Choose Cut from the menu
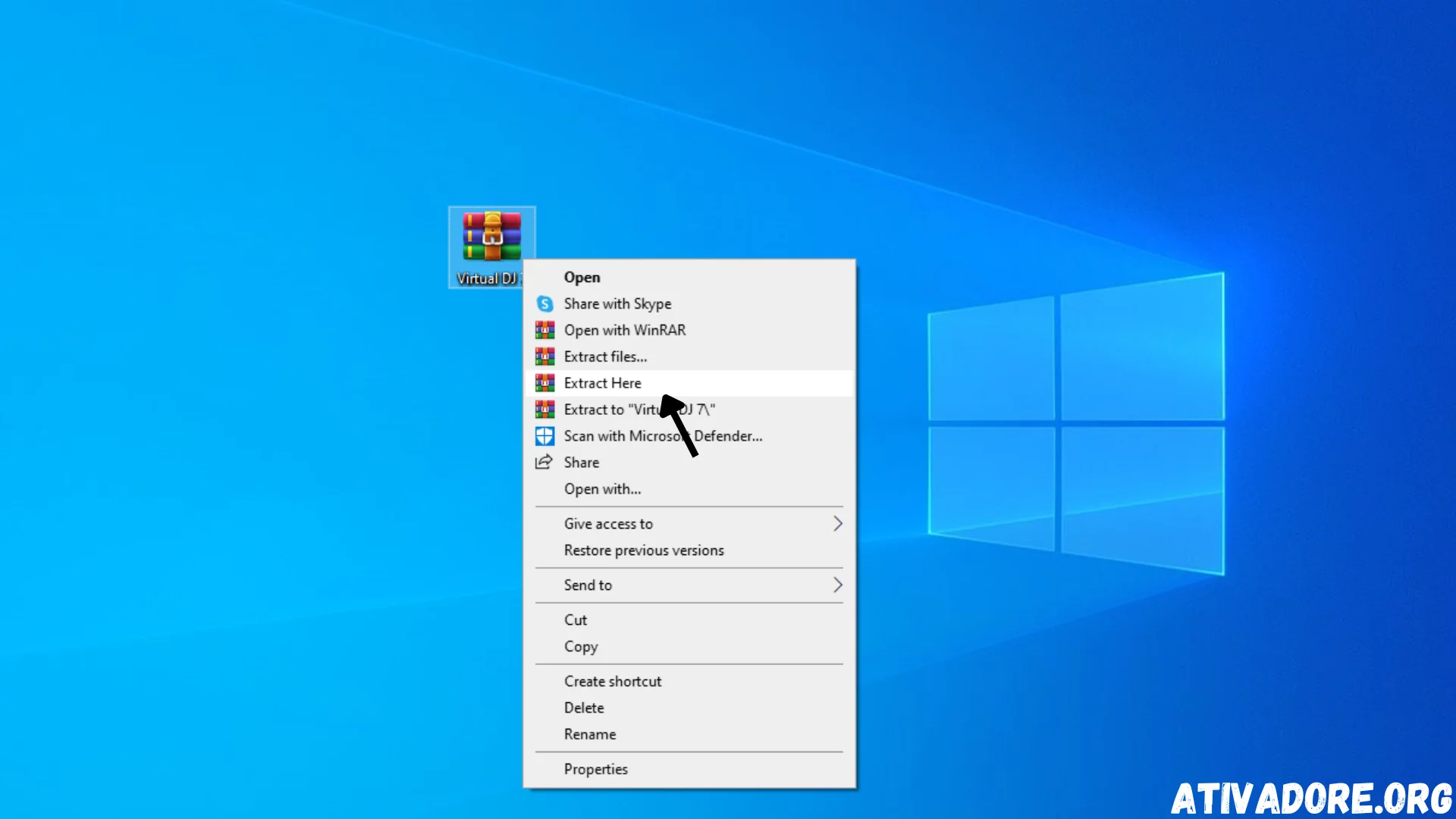 pyautogui.click(x=689, y=620)
